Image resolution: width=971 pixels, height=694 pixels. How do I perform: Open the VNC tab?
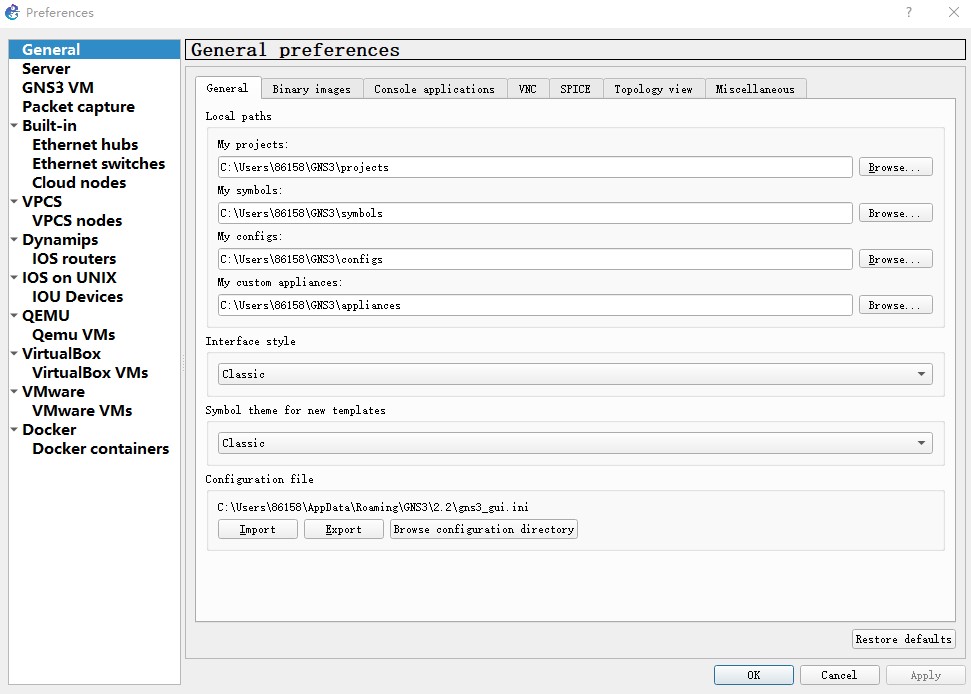(528, 89)
